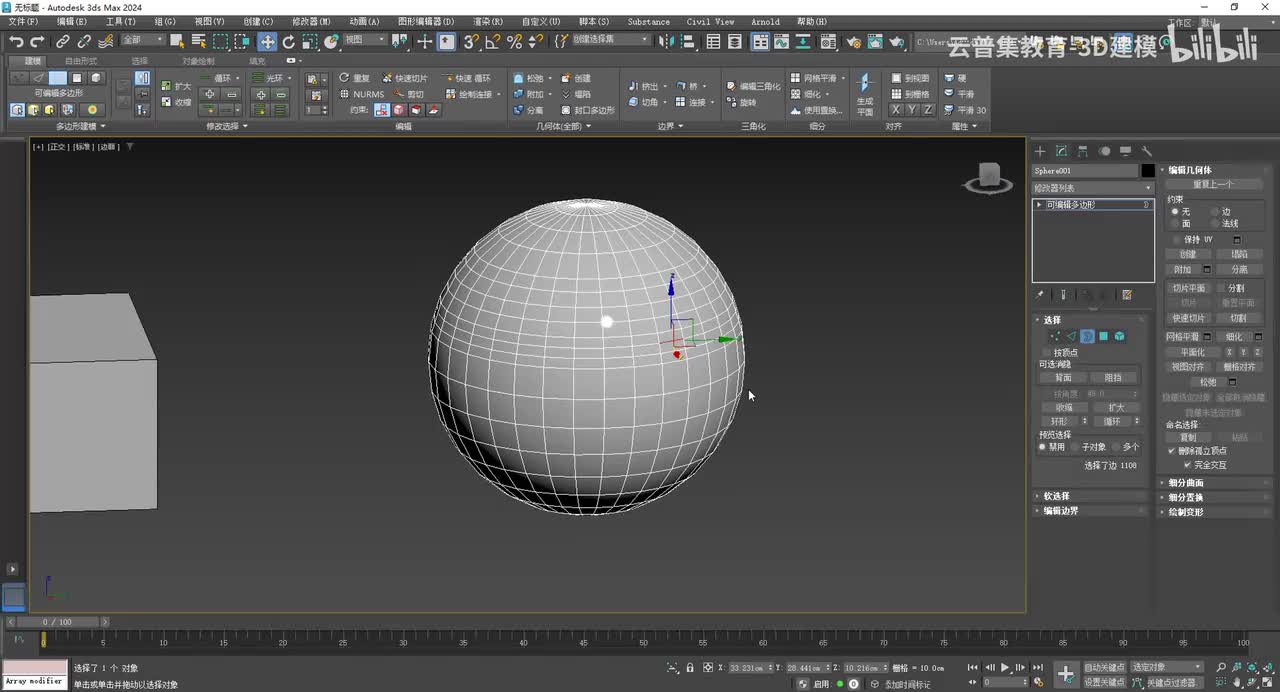Screen dimensions: 1280x692
Task: Select the 边 (Edge) constraint radio button
Action: [x=1215, y=211]
